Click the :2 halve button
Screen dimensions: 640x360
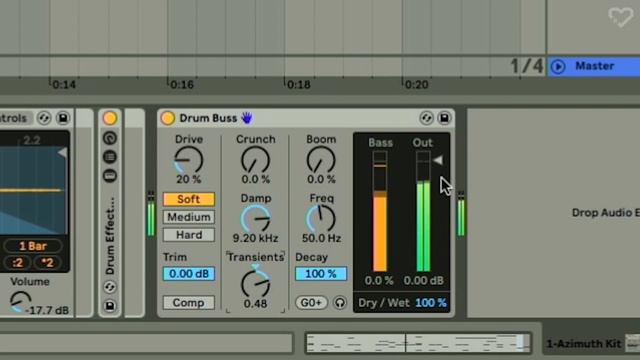click(x=17, y=262)
